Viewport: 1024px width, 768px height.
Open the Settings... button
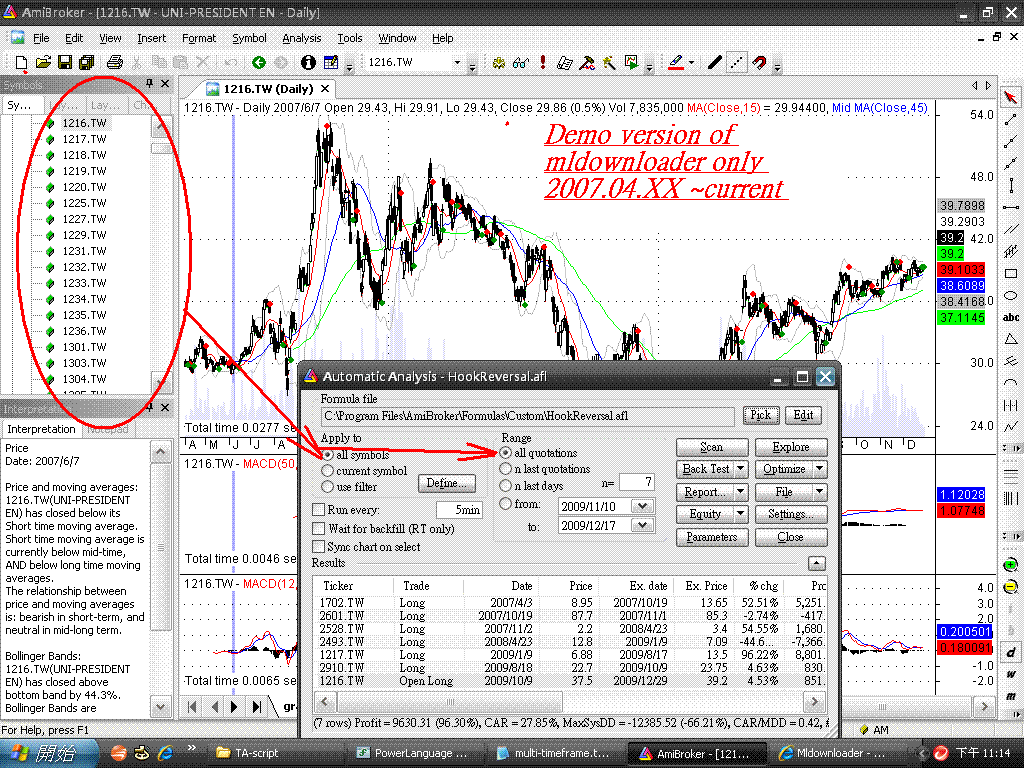tap(791, 514)
